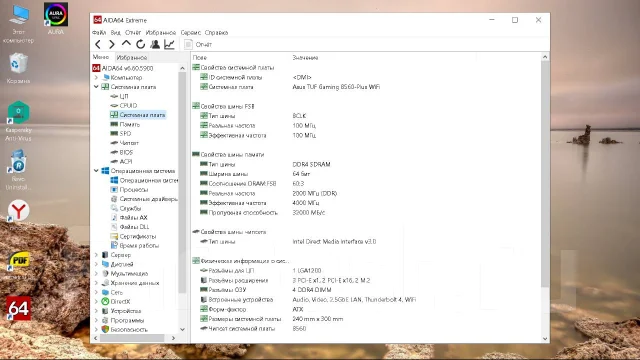Select the DDR4 SDRAM value row

[311, 164]
